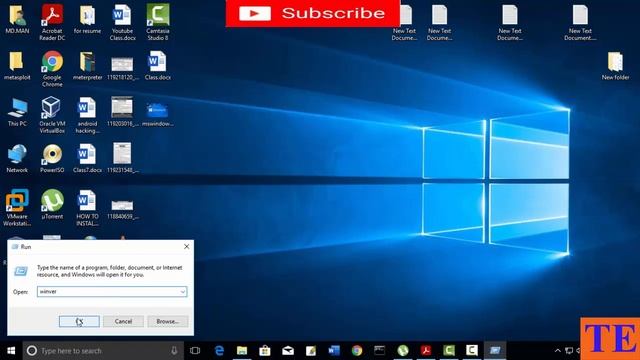The height and width of the screenshot is (360, 640).
Task: Close the Run dialog window
Action: click(187, 247)
